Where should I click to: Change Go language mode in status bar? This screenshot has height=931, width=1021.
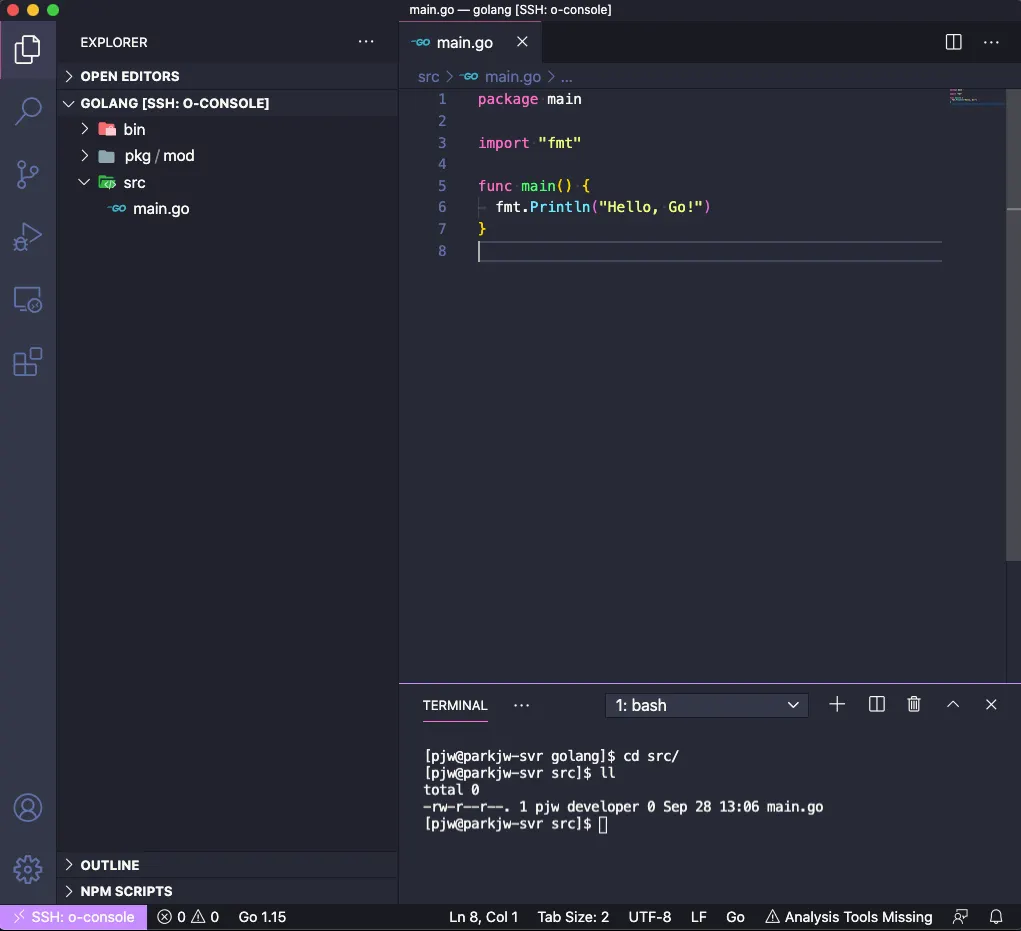pos(734,917)
